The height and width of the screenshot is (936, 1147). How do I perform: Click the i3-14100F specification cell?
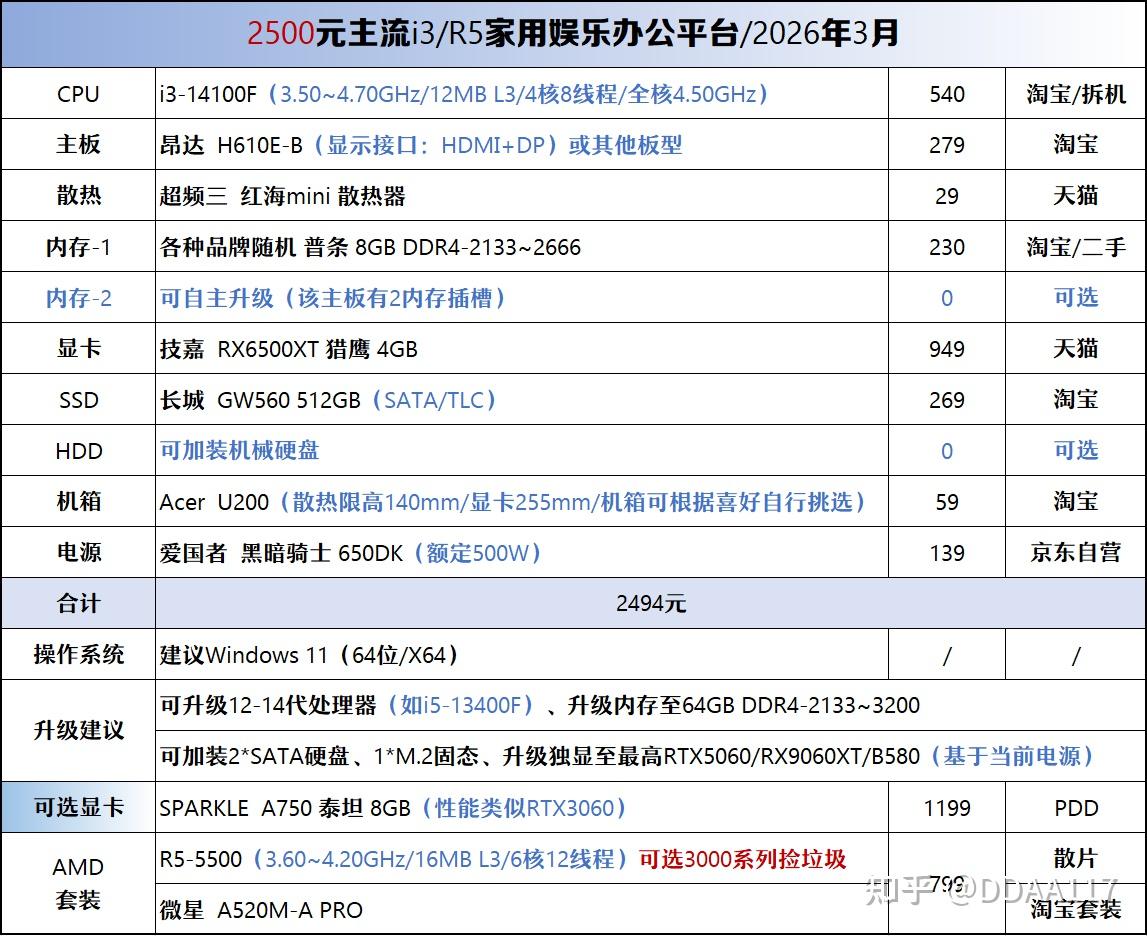[x=522, y=94]
